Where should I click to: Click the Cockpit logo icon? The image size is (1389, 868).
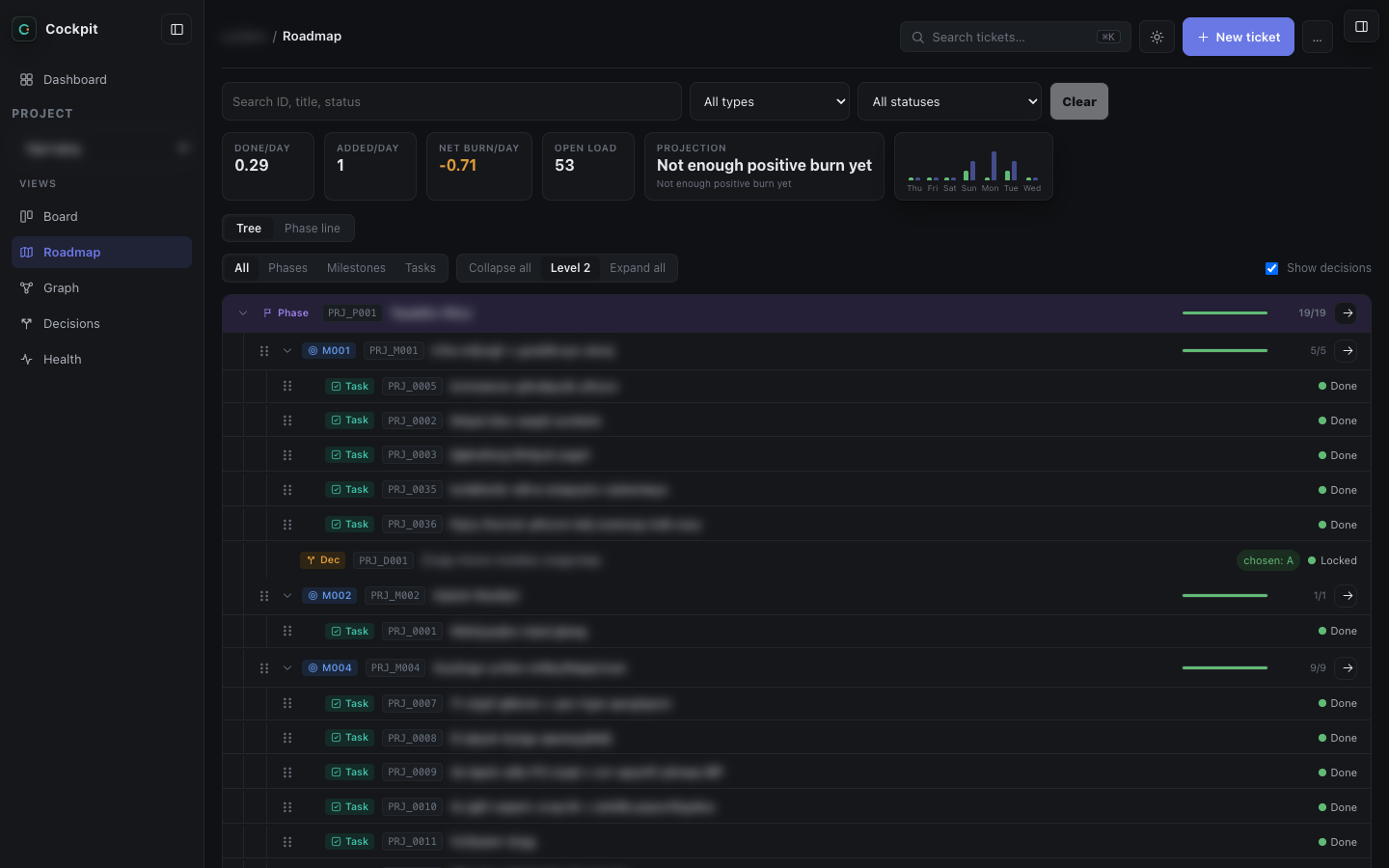tap(24, 29)
